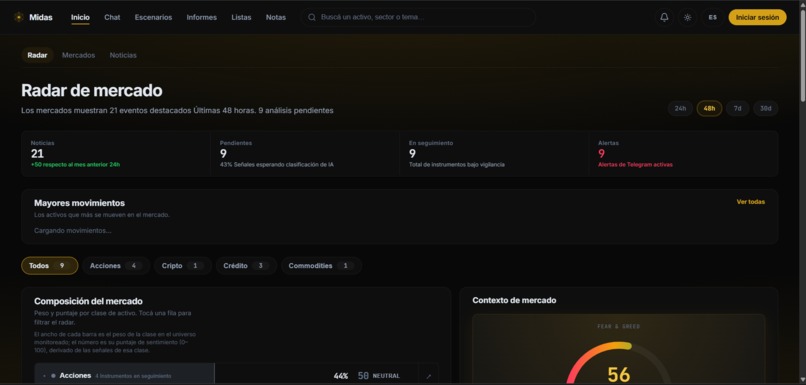This screenshot has height=385, width=806.
Task: Click the En seguimiento stat card
Action: click(494, 154)
